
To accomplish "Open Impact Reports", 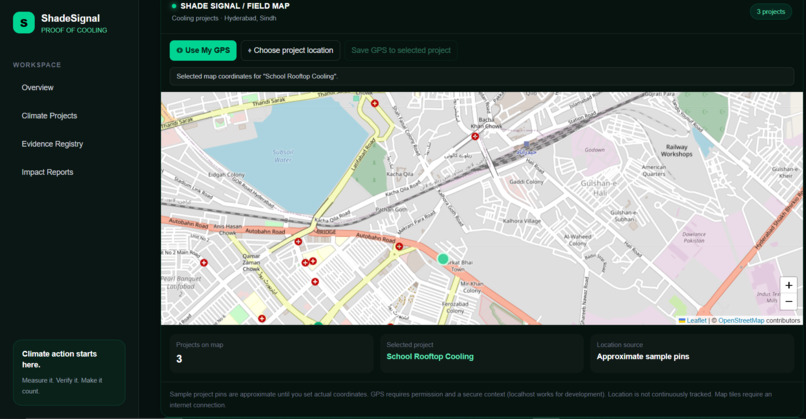I will coord(47,172).
